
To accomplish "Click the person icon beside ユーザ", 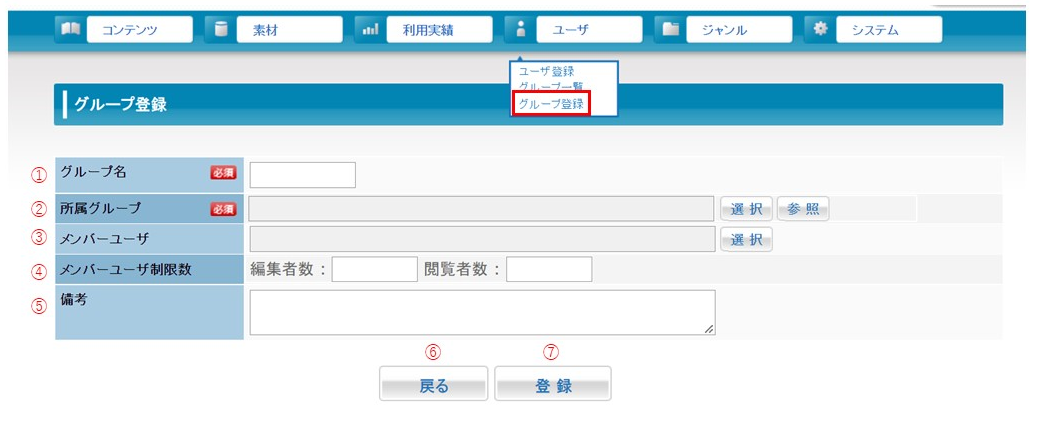I will (x=520, y=30).
